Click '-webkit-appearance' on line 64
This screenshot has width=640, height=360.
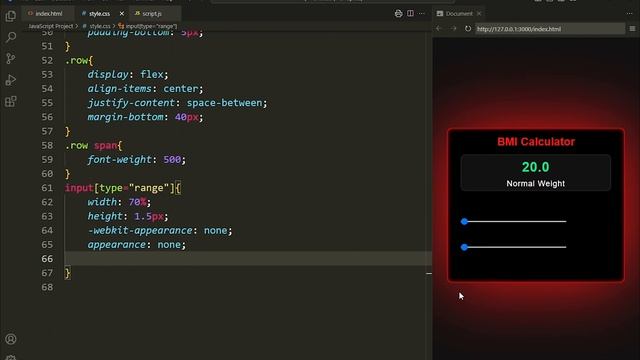(140, 231)
